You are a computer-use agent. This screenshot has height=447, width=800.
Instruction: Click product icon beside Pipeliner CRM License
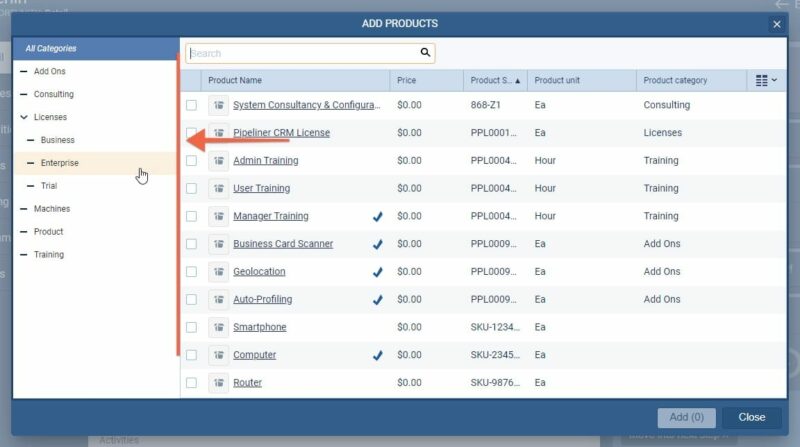[218, 133]
